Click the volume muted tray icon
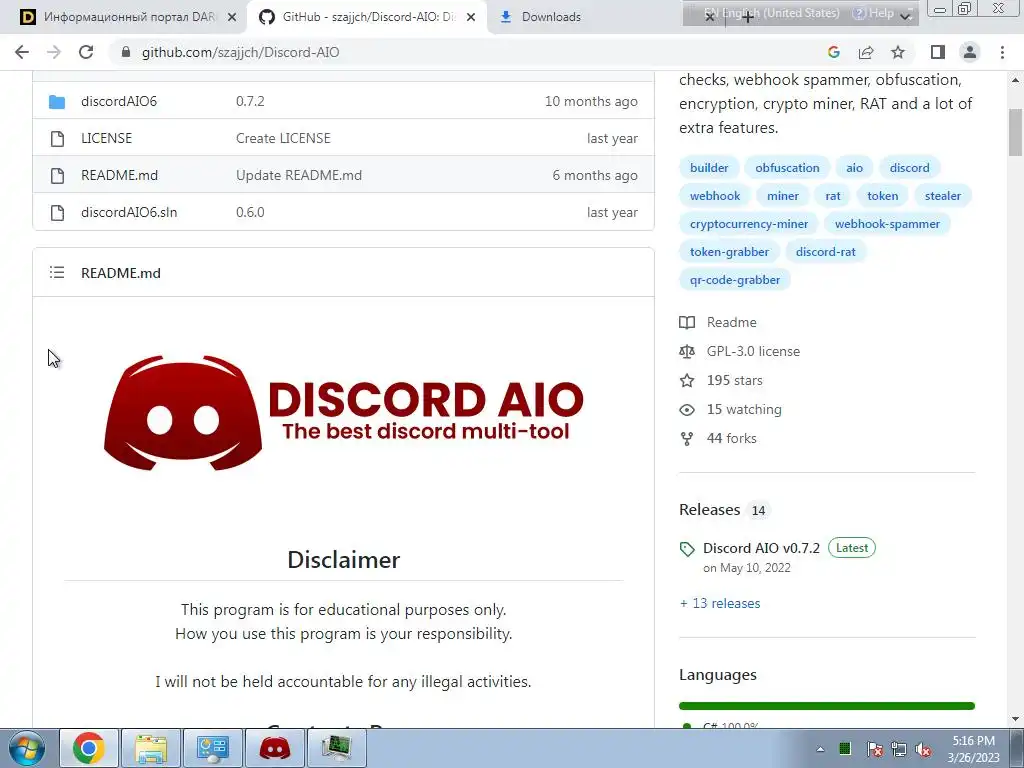Screen dimensions: 1024x768 click(x=923, y=749)
